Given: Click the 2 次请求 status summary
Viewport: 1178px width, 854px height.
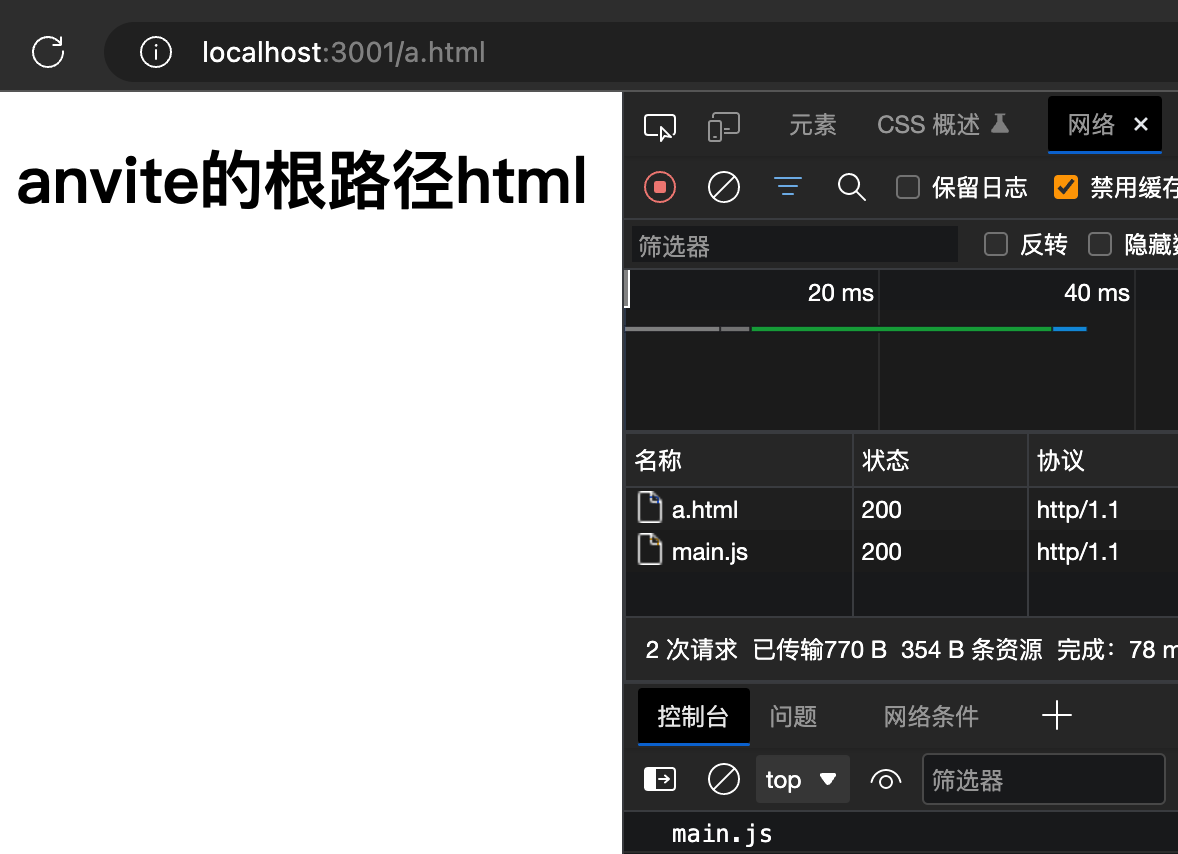Looking at the screenshot, I should point(691,650).
